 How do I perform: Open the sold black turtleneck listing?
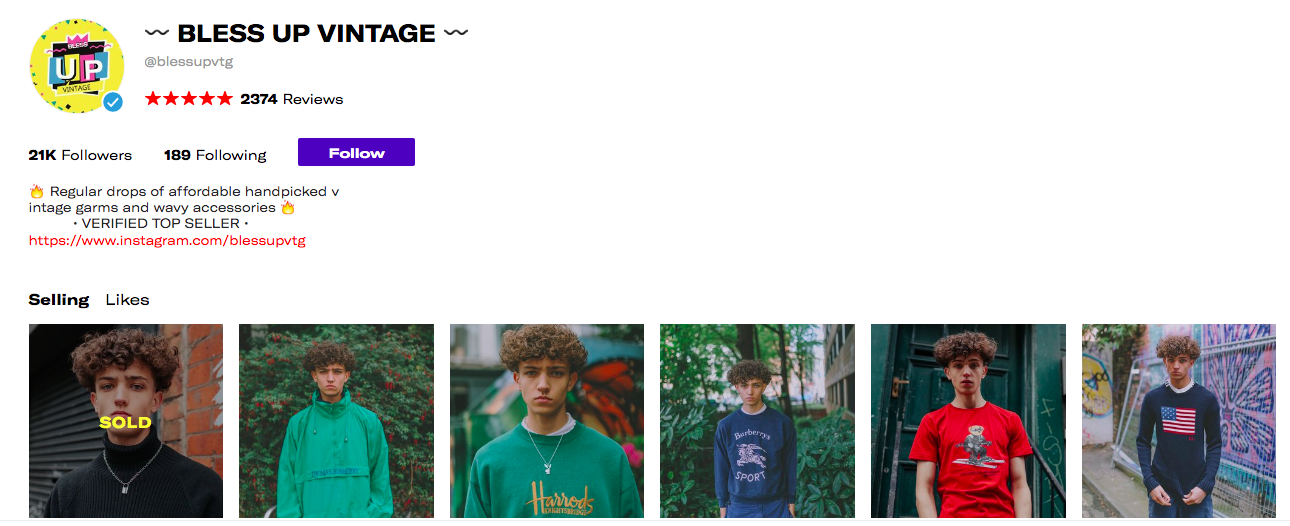[126, 421]
